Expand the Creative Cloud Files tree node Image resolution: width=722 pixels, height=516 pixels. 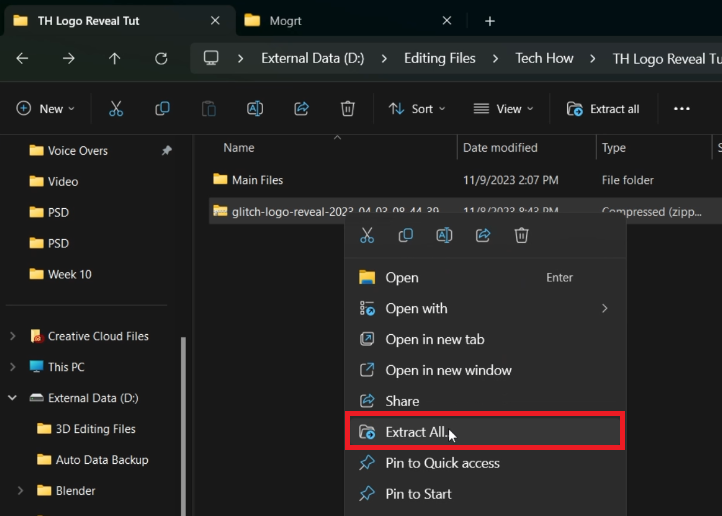click(13, 336)
